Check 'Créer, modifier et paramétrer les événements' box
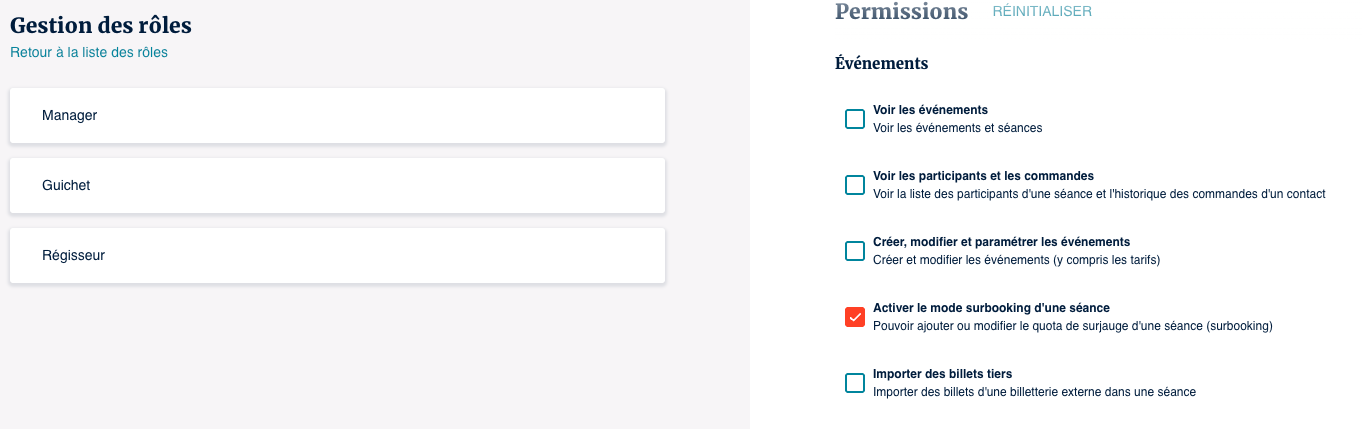The image size is (1363, 429). 855,251
